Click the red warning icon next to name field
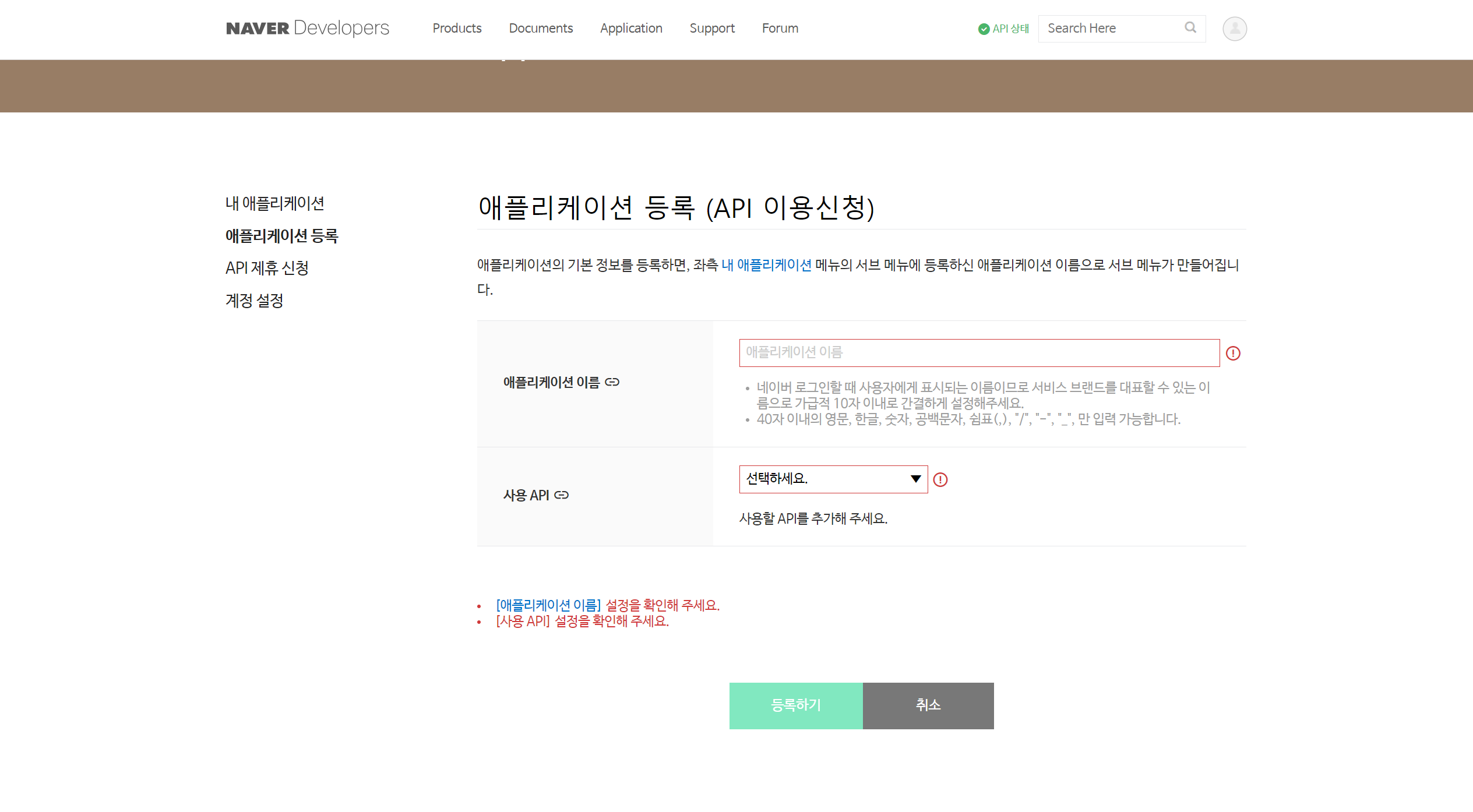 pos(1233,354)
